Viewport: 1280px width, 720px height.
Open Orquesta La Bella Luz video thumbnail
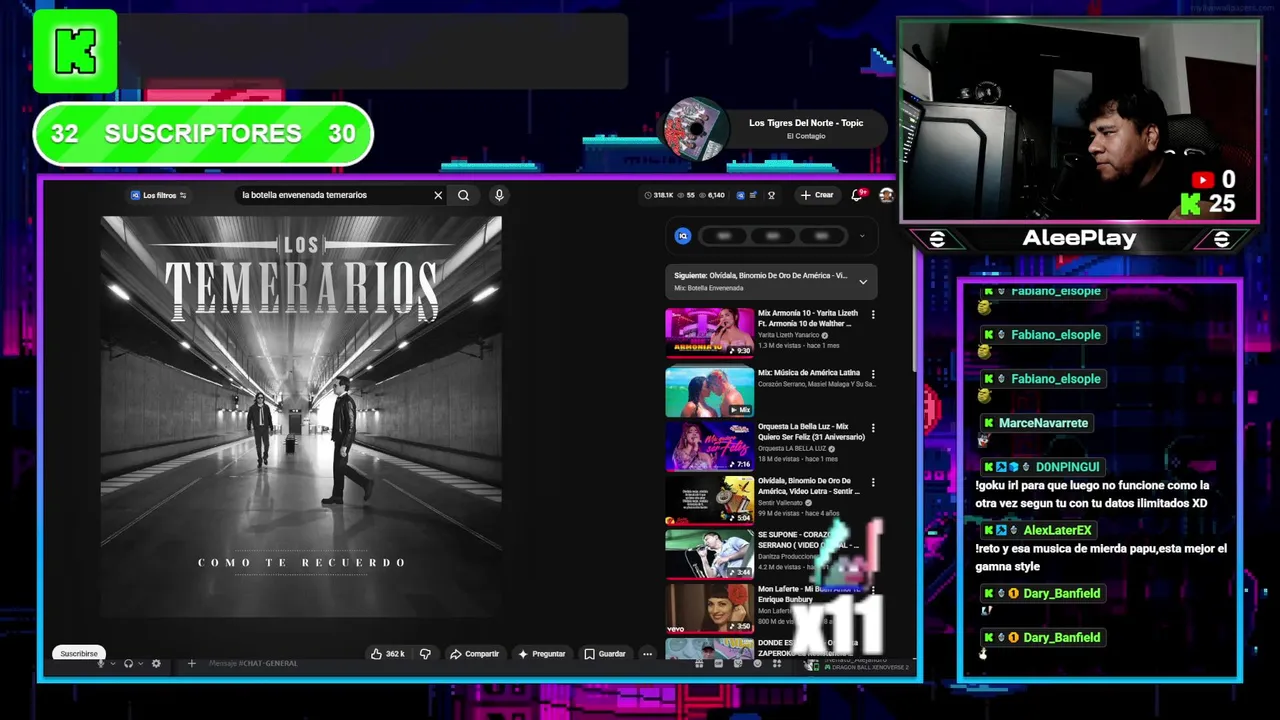(709, 445)
